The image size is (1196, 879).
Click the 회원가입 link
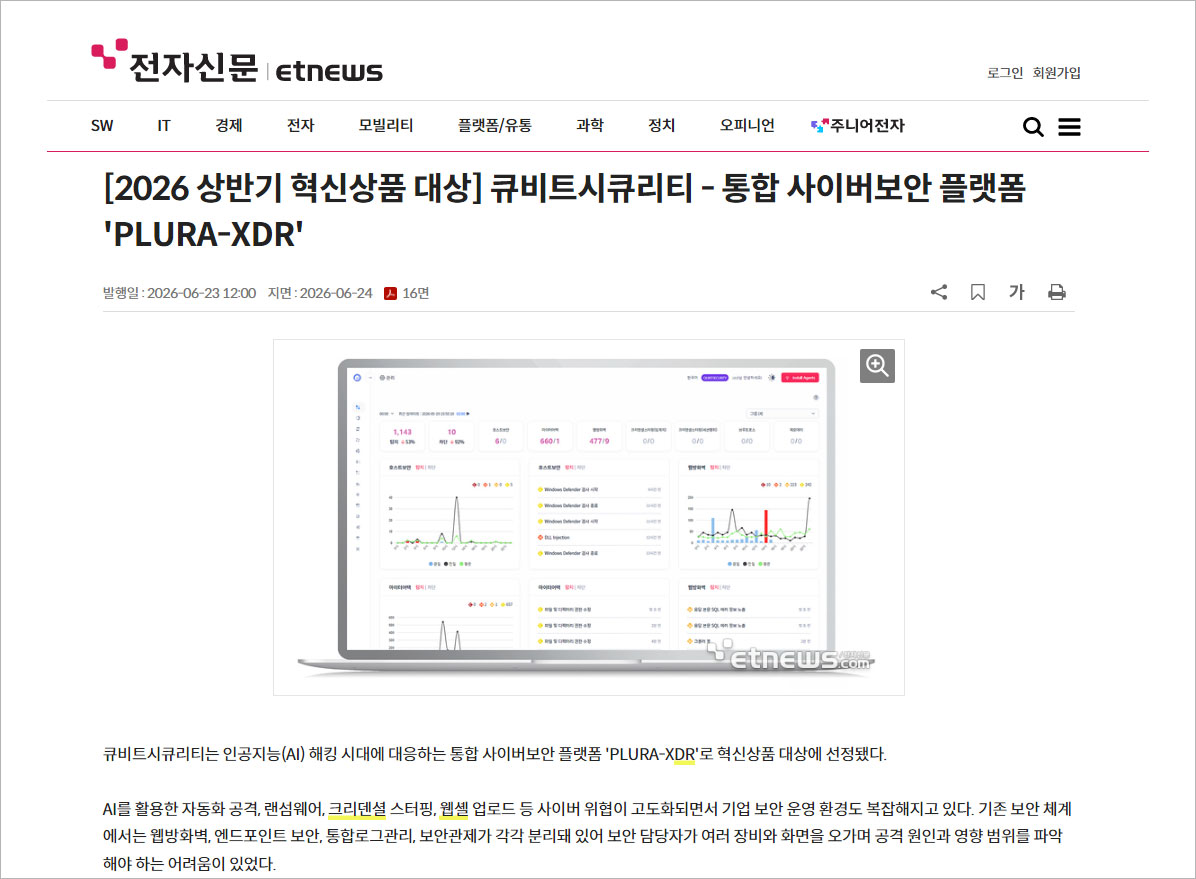1056,73
